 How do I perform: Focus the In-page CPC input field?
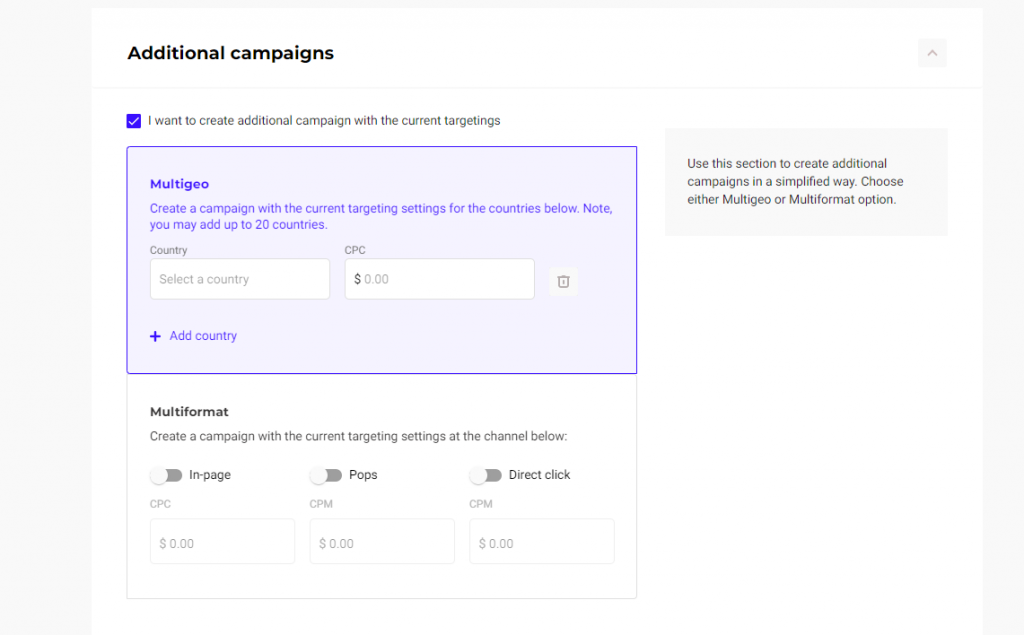tap(222, 542)
